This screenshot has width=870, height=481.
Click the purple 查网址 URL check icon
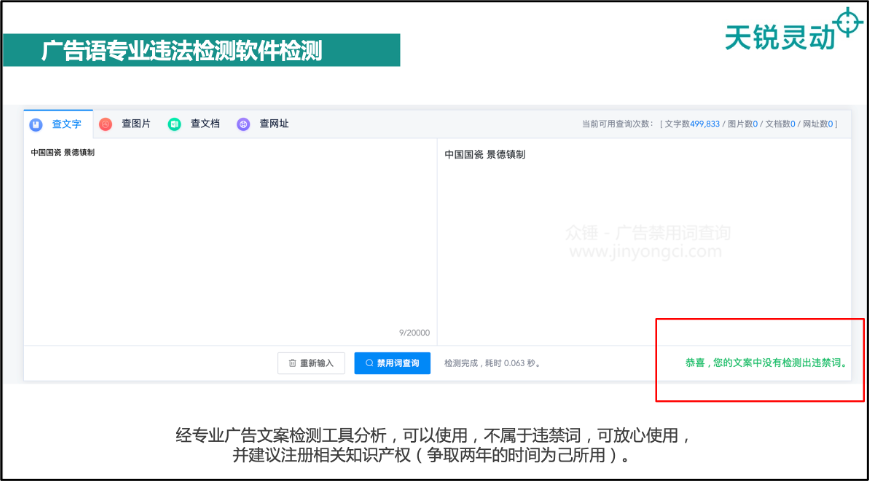pyautogui.click(x=243, y=124)
